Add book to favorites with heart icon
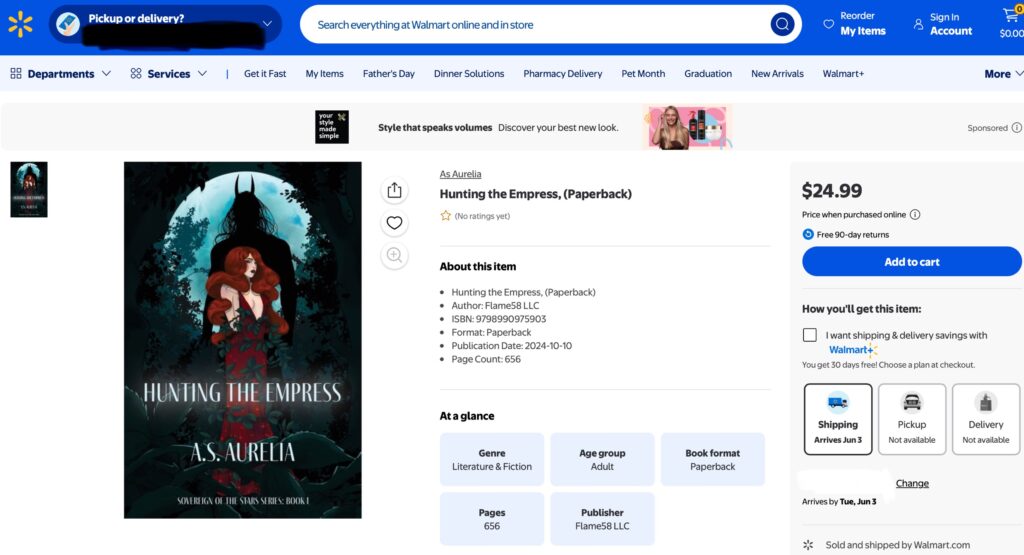Screen dimensions: 1024x555 [394, 223]
